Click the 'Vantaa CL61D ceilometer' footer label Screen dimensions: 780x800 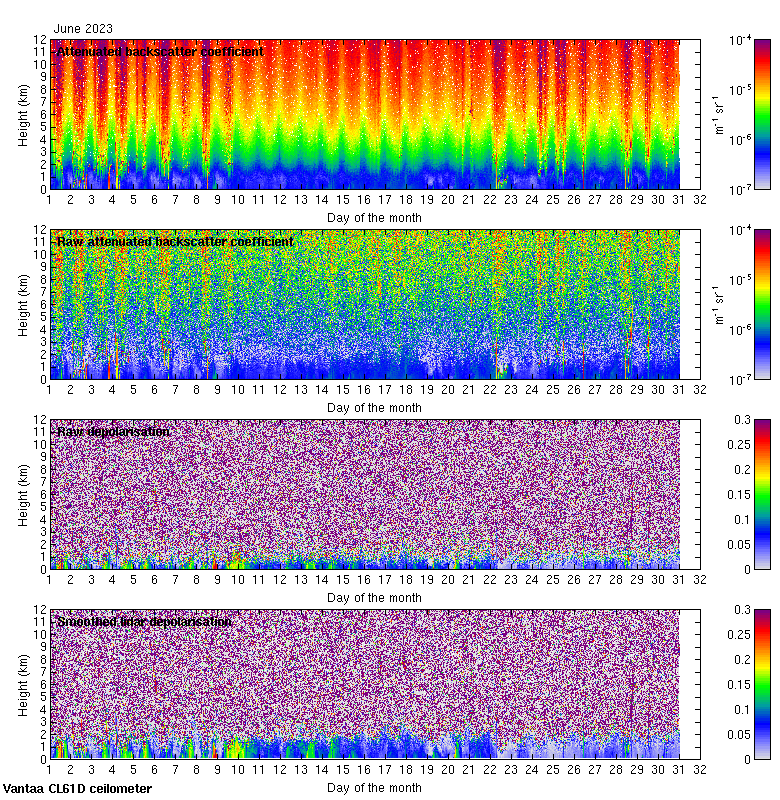pos(77,789)
